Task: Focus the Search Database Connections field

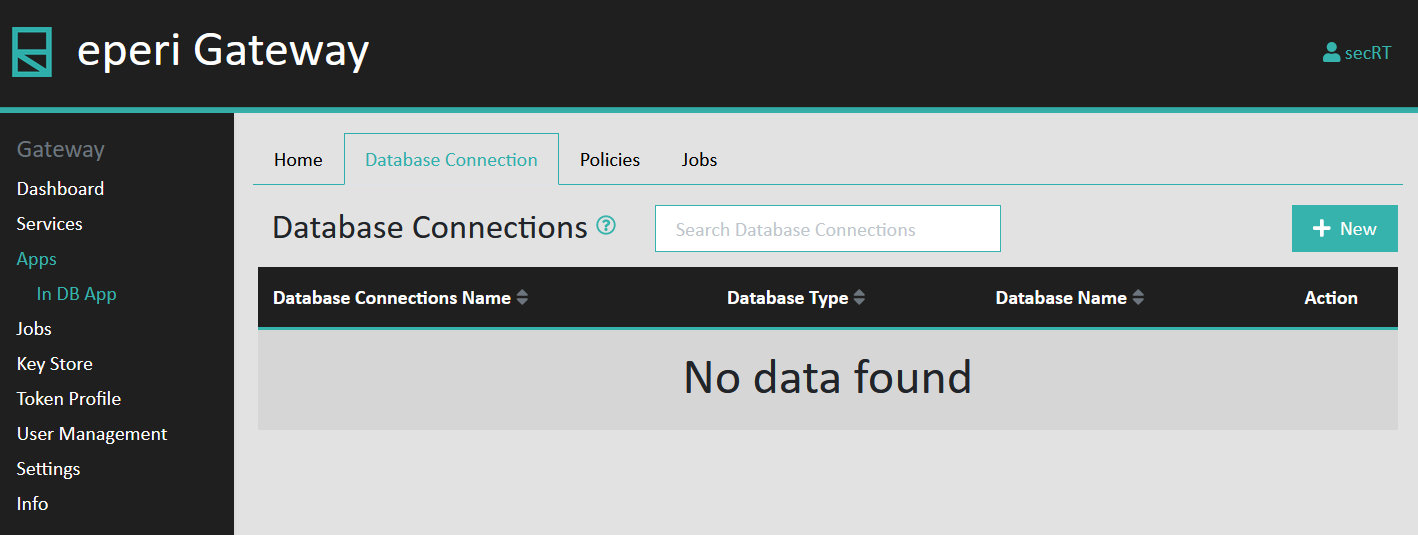Action: coord(827,229)
